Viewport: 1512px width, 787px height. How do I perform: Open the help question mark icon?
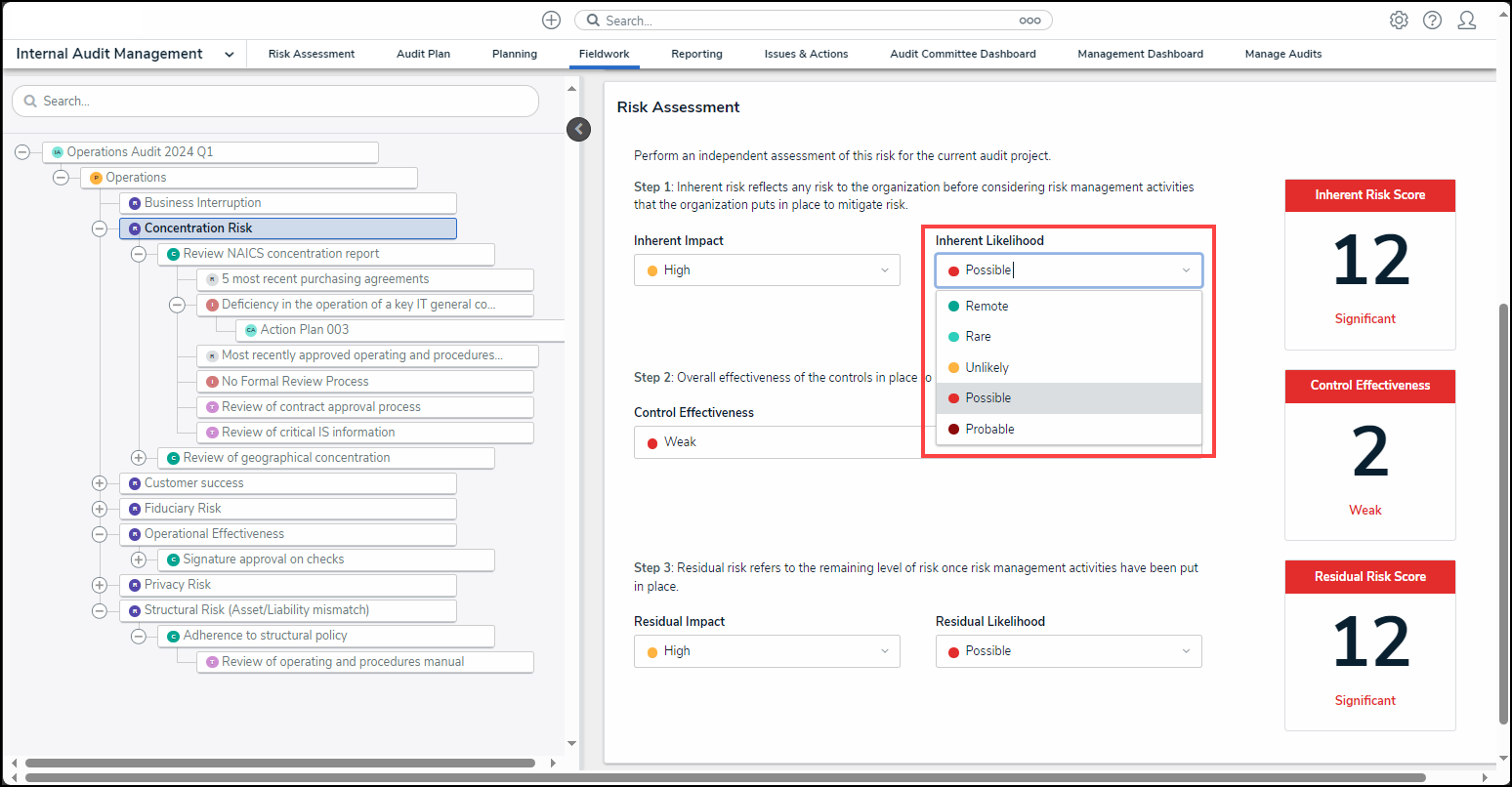[x=1432, y=21]
